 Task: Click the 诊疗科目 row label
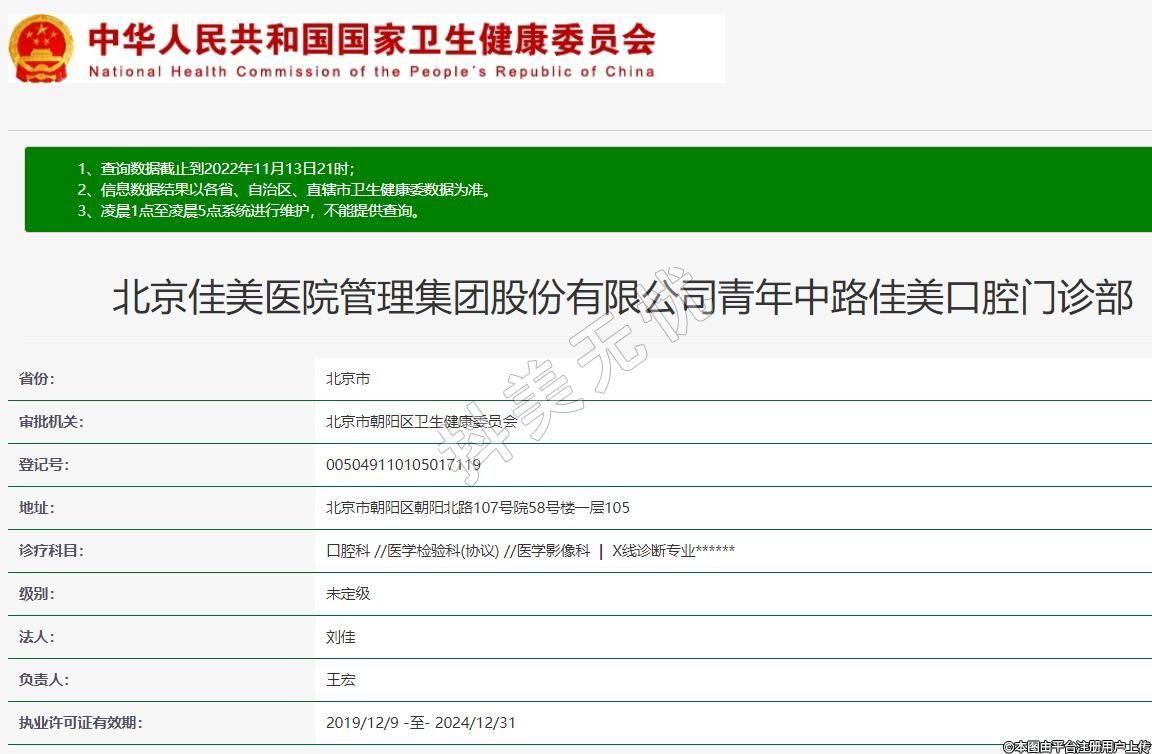point(51,551)
